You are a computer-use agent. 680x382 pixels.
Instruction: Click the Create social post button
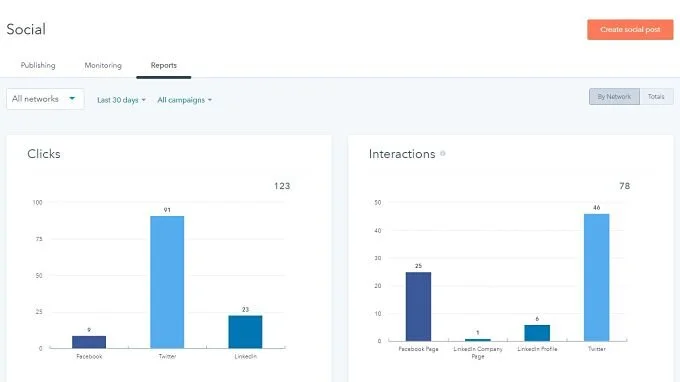(x=630, y=29)
